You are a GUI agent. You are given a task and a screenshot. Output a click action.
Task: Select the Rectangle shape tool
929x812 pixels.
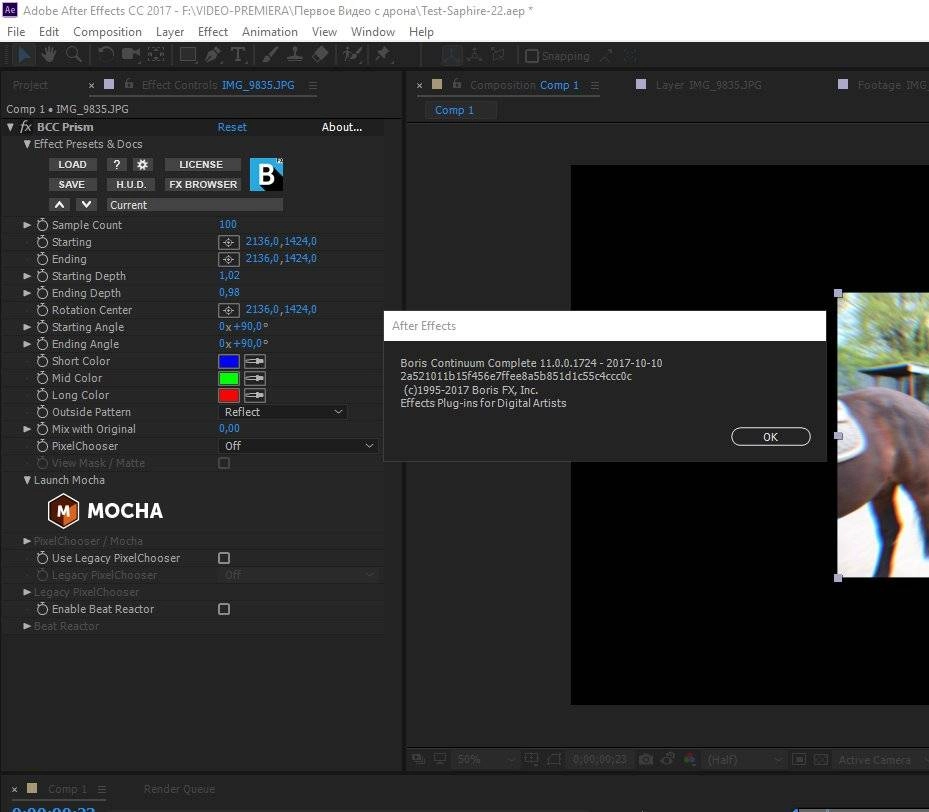[188, 55]
